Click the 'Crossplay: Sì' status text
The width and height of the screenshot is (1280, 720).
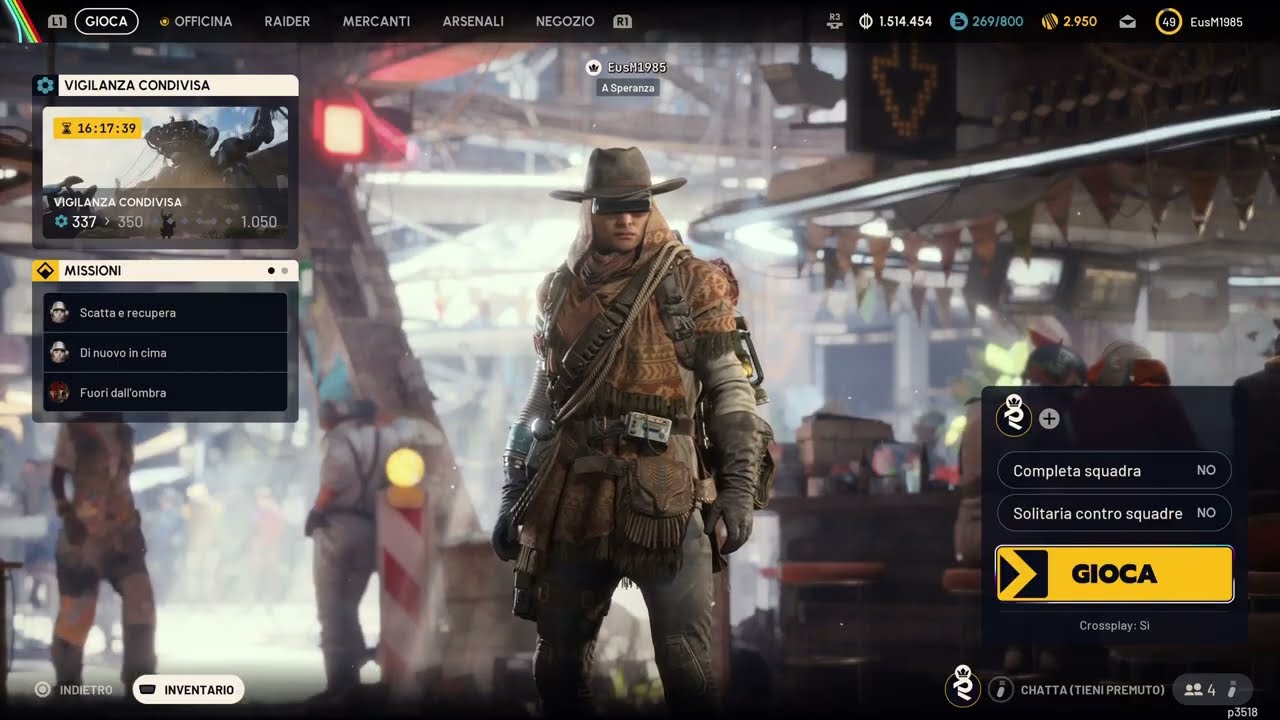point(1114,626)
